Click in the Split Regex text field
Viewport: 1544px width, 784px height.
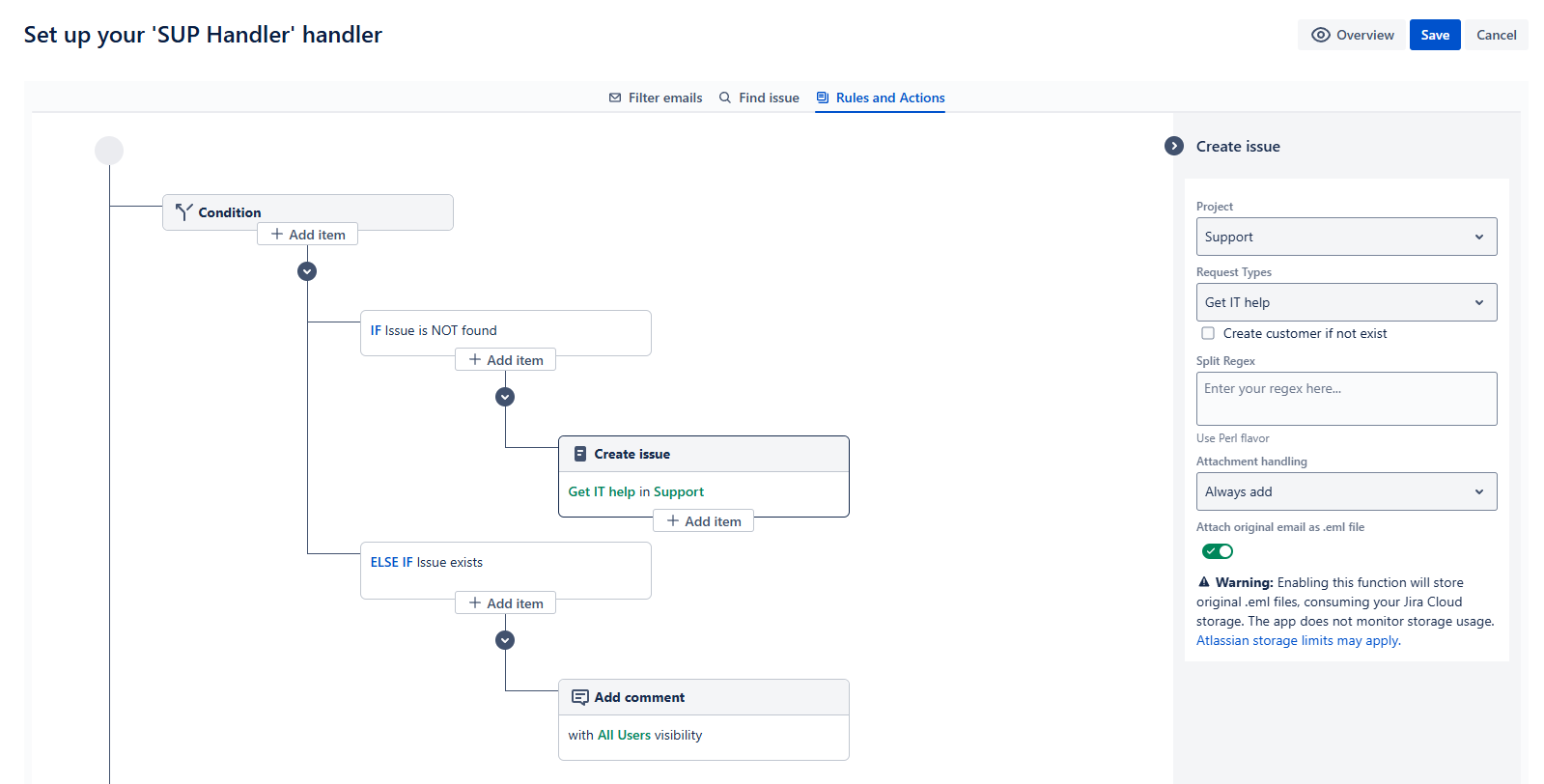[x=1346, y=399]
